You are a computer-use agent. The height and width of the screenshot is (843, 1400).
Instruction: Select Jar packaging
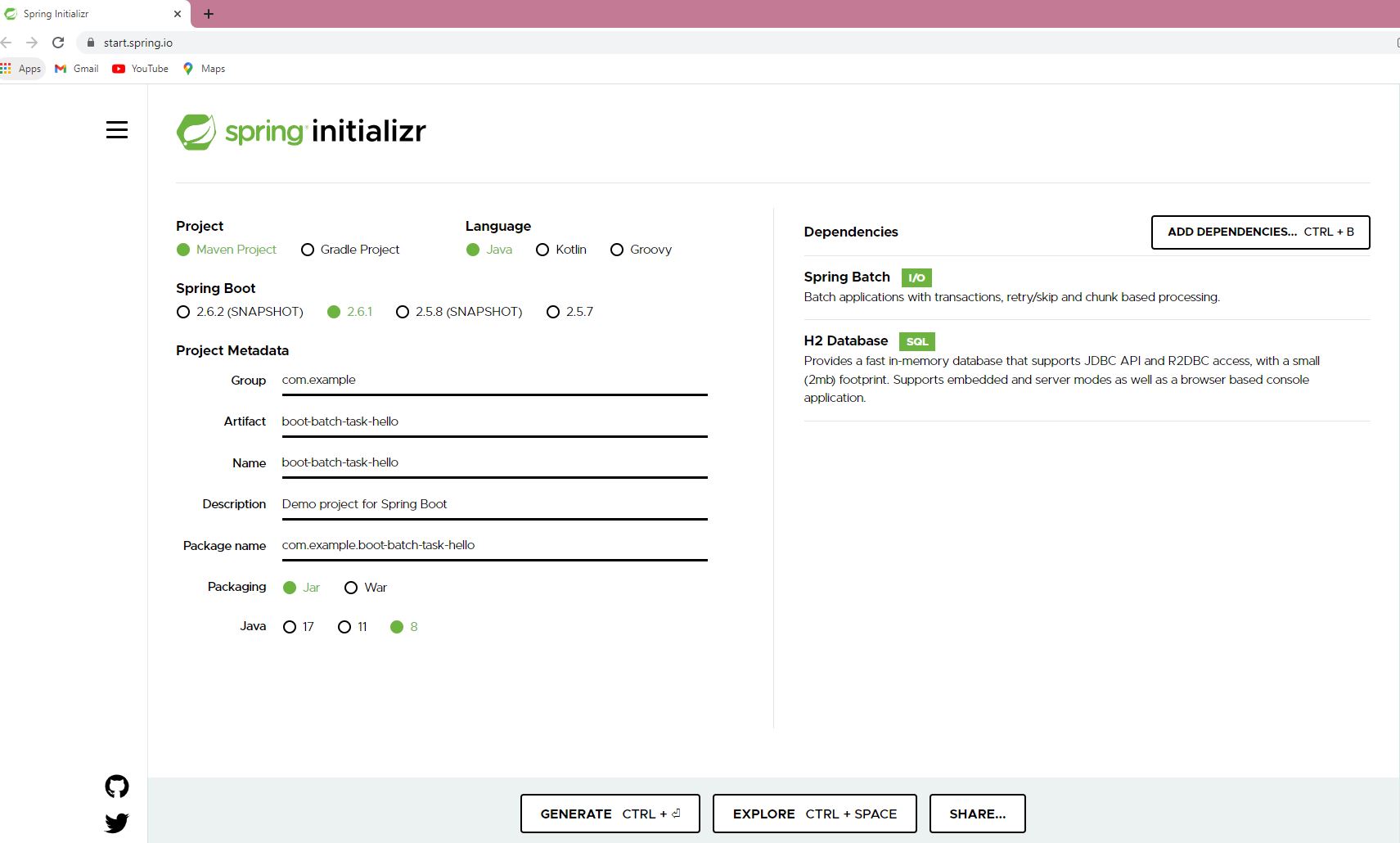pyautogui.click(x=301, y=588)
